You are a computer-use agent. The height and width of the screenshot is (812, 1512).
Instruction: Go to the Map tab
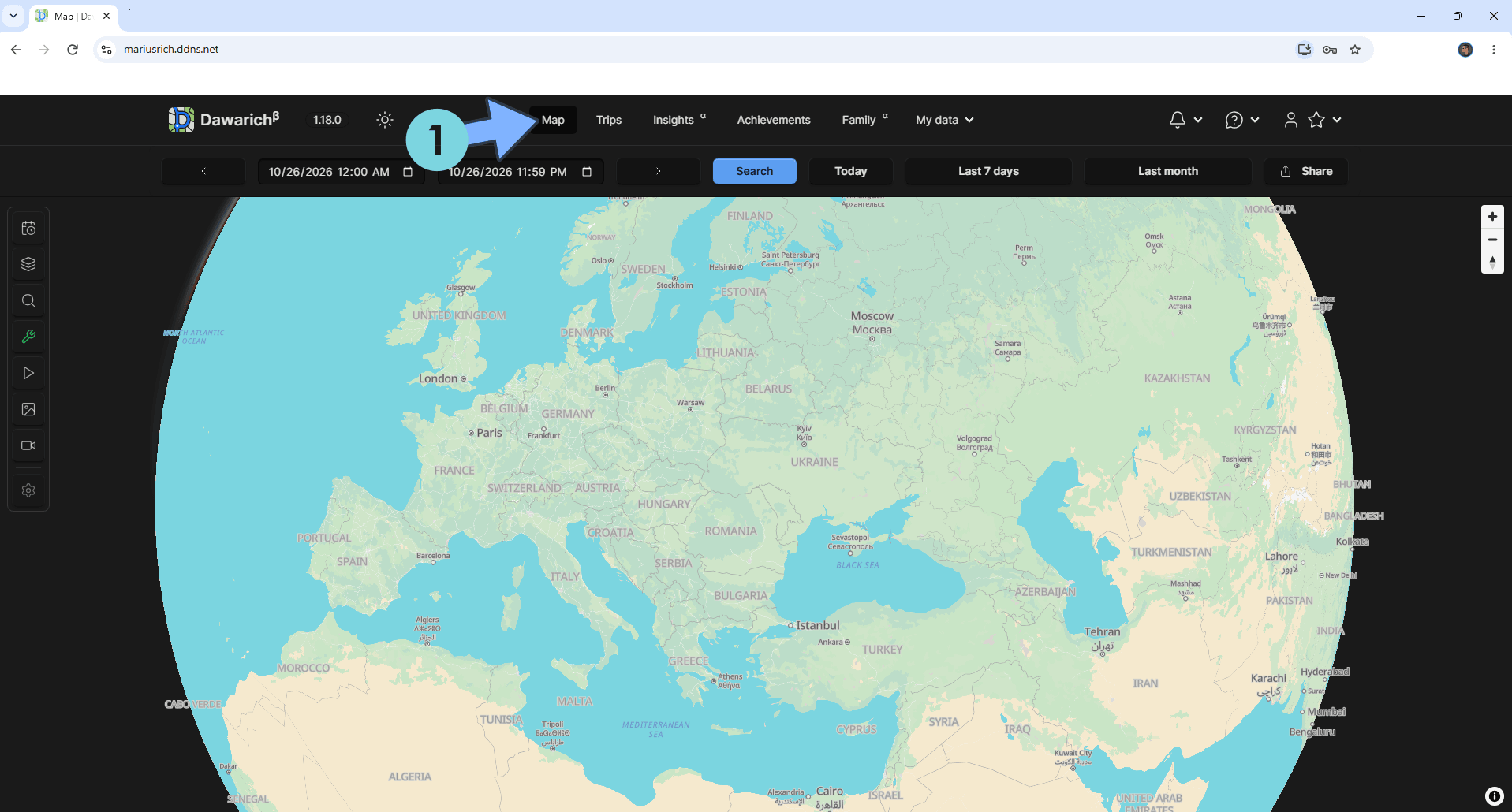pos(553,120)
